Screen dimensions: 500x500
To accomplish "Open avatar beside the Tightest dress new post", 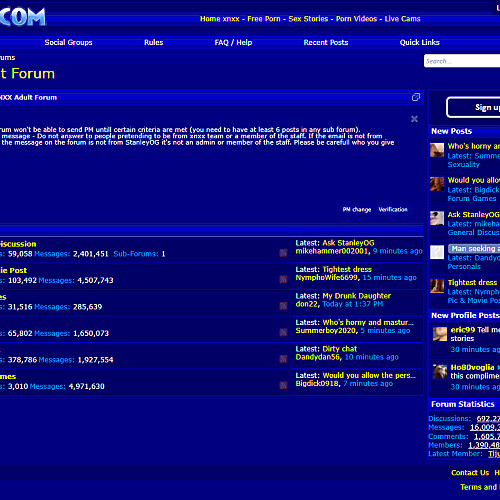I will point(437,286).
